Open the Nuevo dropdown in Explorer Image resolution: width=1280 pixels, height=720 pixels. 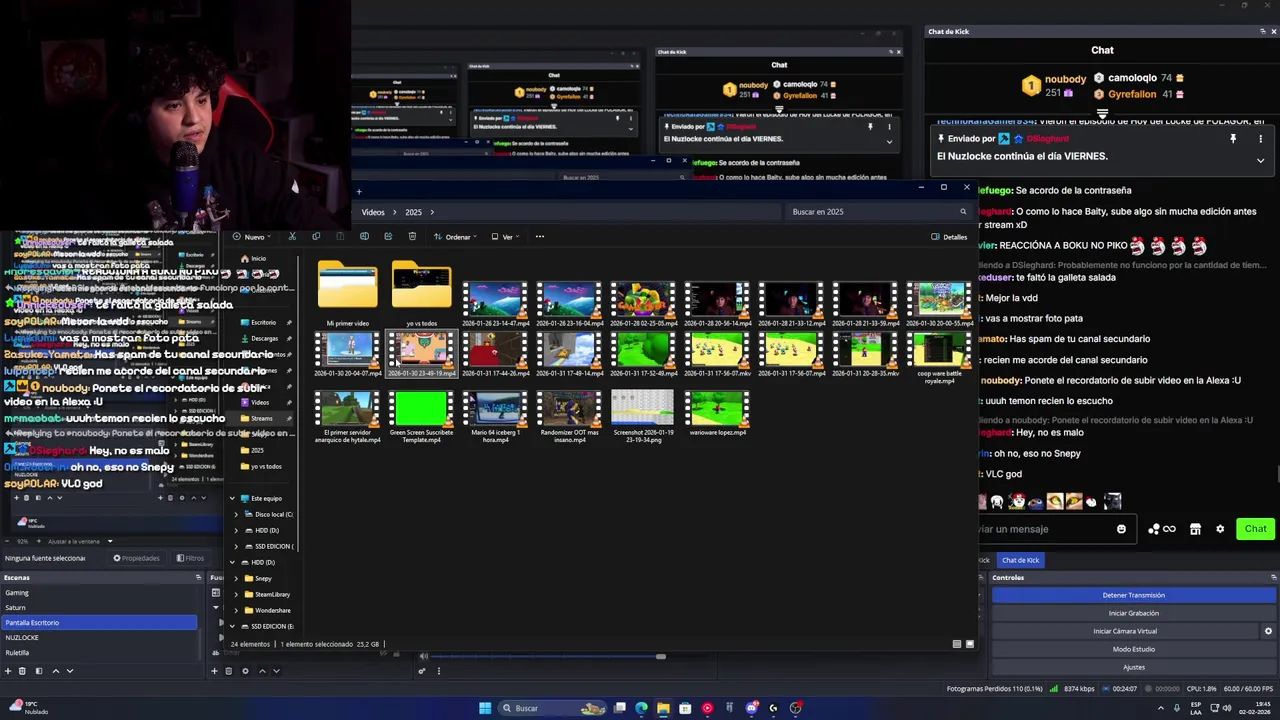click(x=250, y=237)
